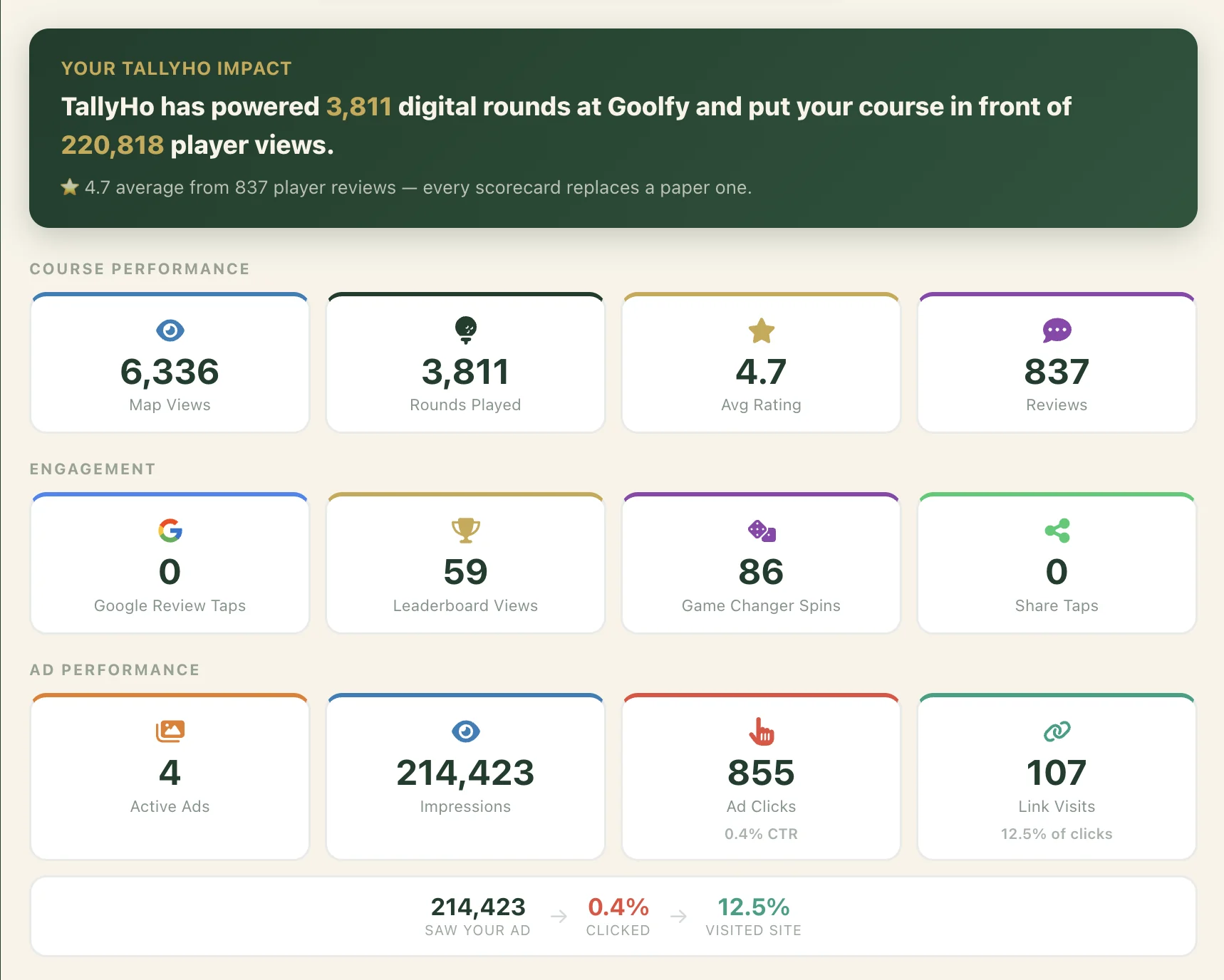Click the Share Taps share icon
The width and height of the screenshot is (1224, 980).
1057,531
